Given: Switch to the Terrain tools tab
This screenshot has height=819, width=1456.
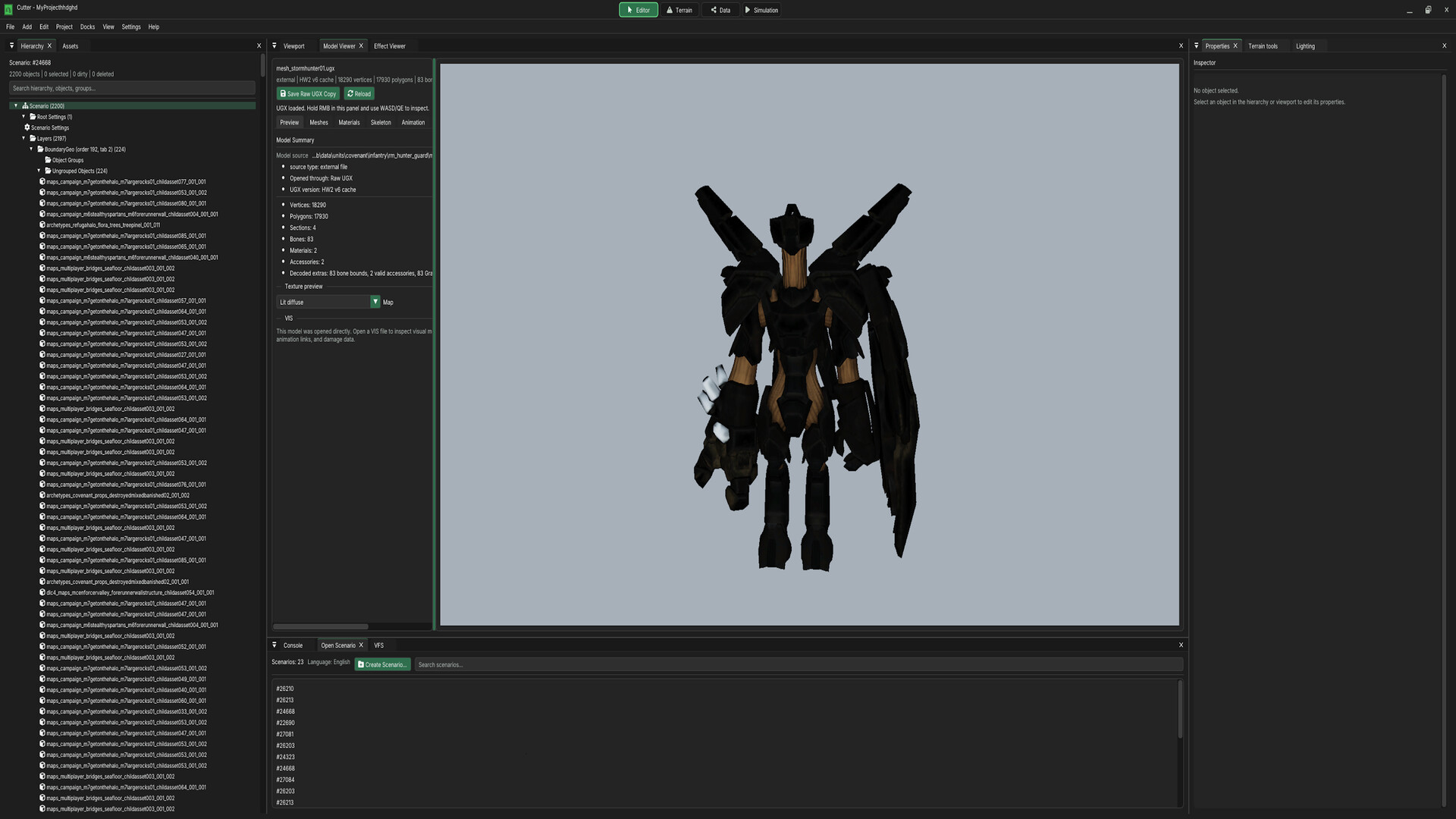Looking at the screenshot, I should click(1263, 46).
